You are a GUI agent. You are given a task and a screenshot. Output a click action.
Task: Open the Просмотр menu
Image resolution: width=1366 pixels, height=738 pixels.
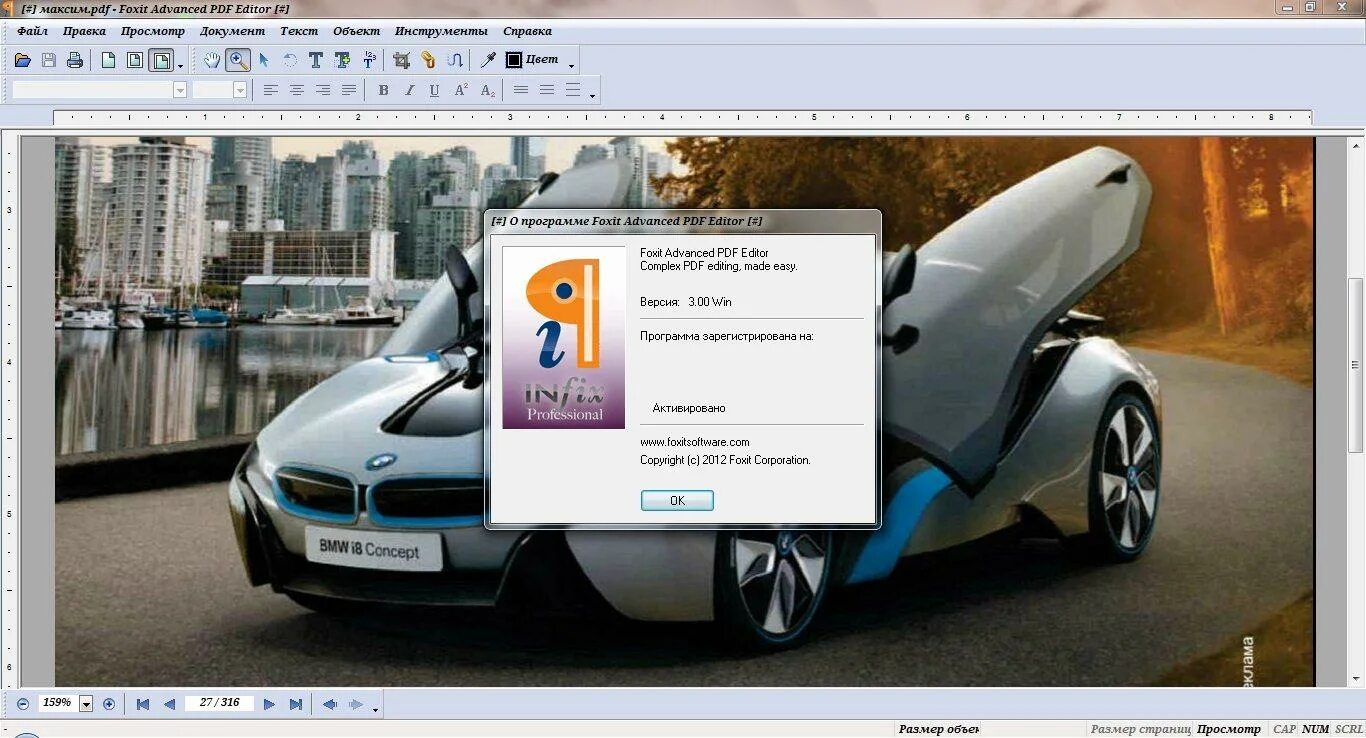point(153,31)
